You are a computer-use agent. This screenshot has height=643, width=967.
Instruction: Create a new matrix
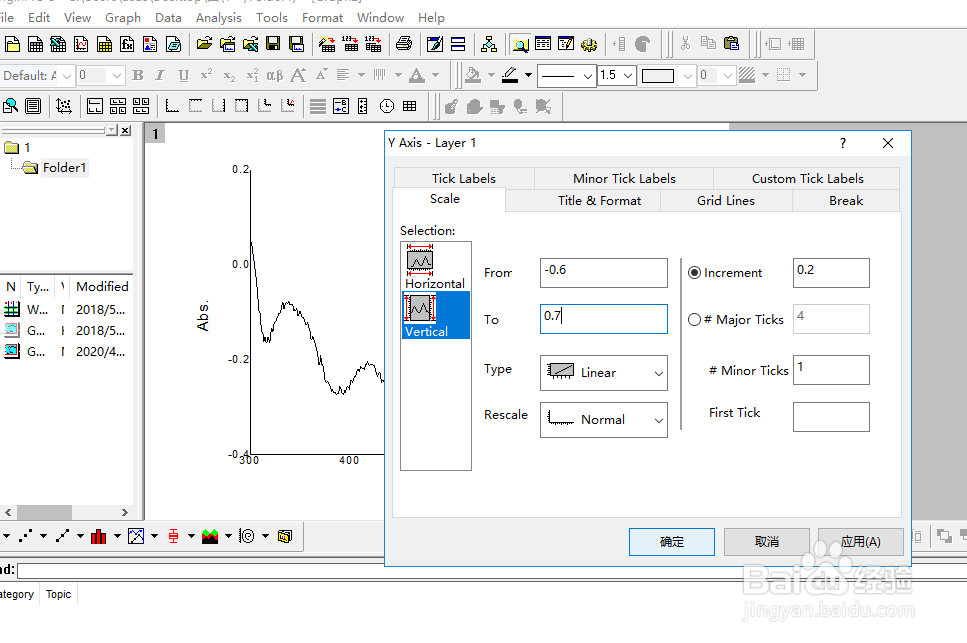104,44
